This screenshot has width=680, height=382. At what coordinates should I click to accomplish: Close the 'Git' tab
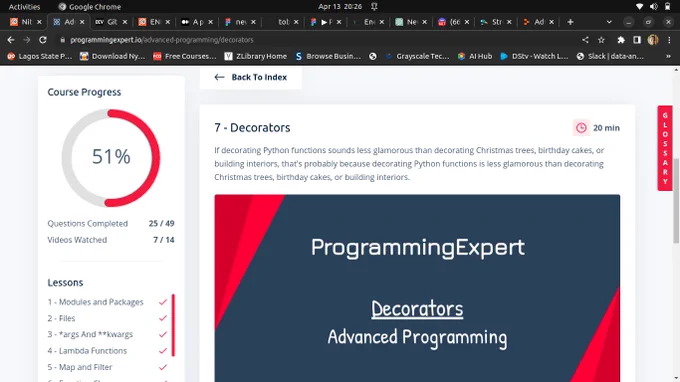click(125, 22)
